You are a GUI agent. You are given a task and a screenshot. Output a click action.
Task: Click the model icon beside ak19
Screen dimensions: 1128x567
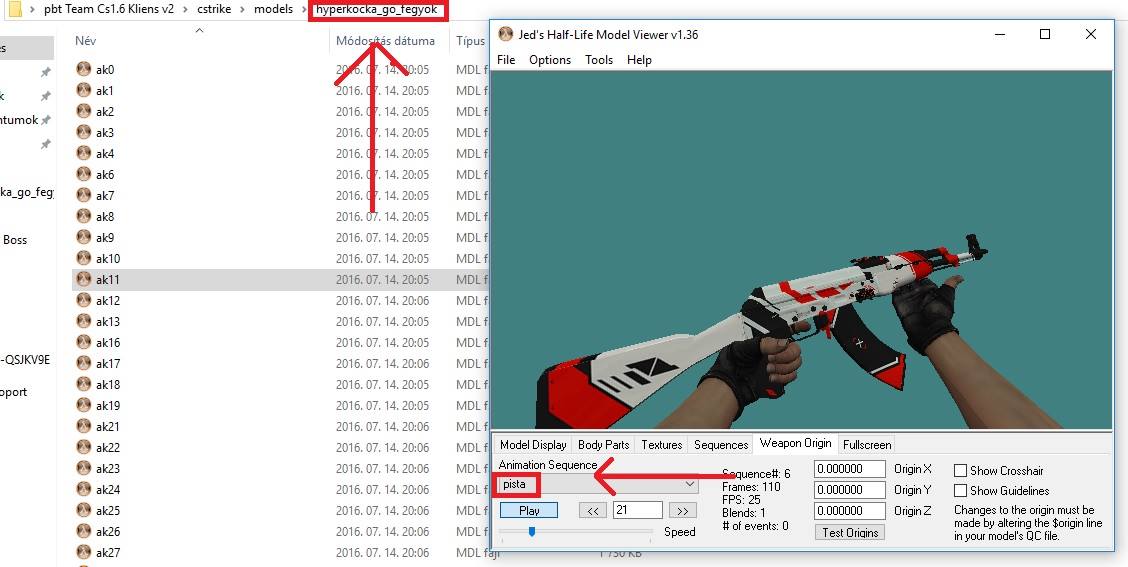[83, 405]
